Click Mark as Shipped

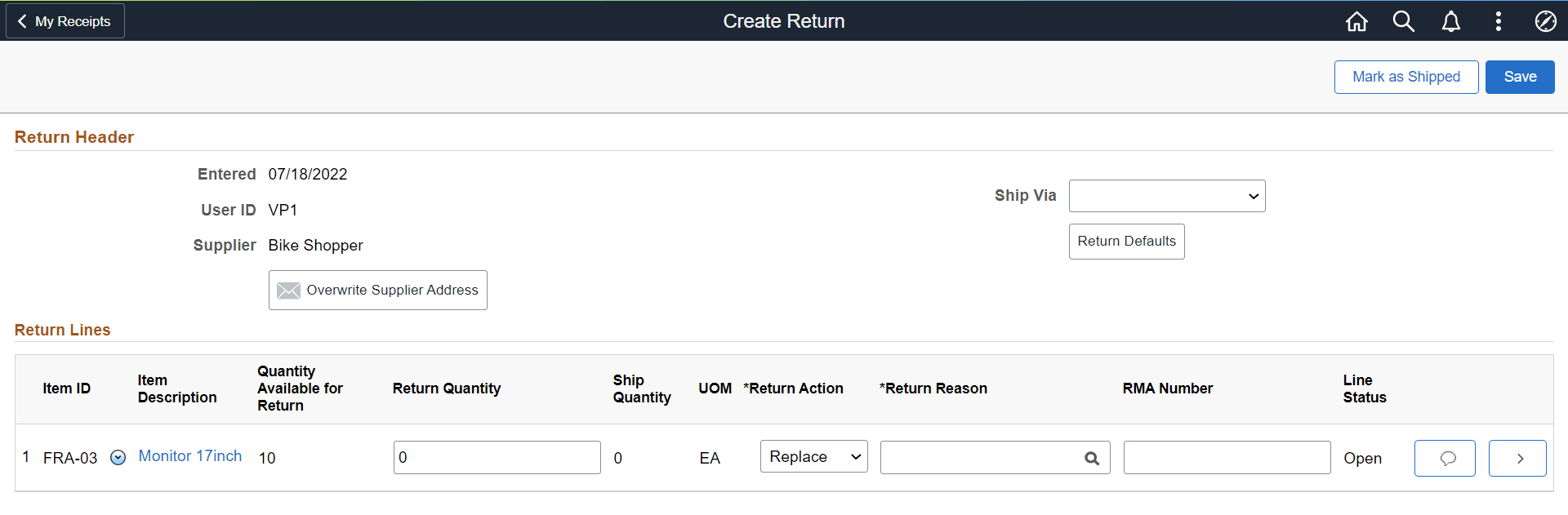coord(1406,77)
